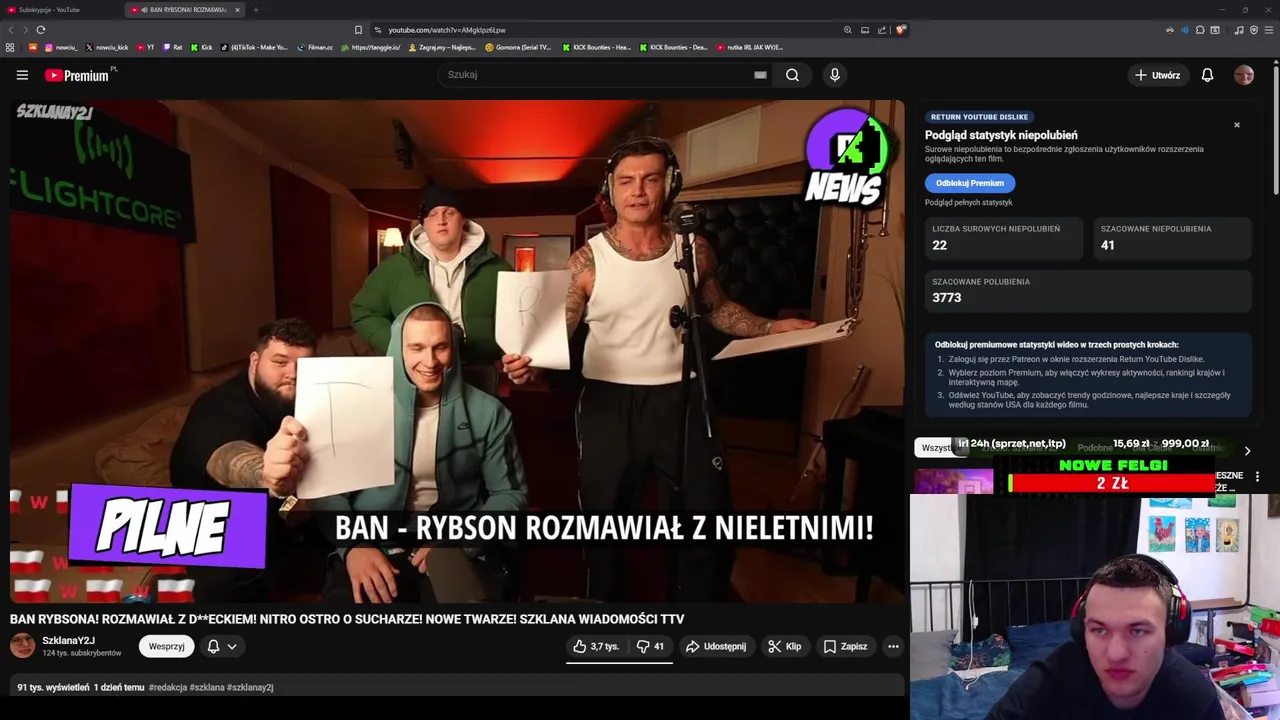Open the apps grid on bookmarks bar
This screenshot has width=1280, height=720.
(10, 47)
